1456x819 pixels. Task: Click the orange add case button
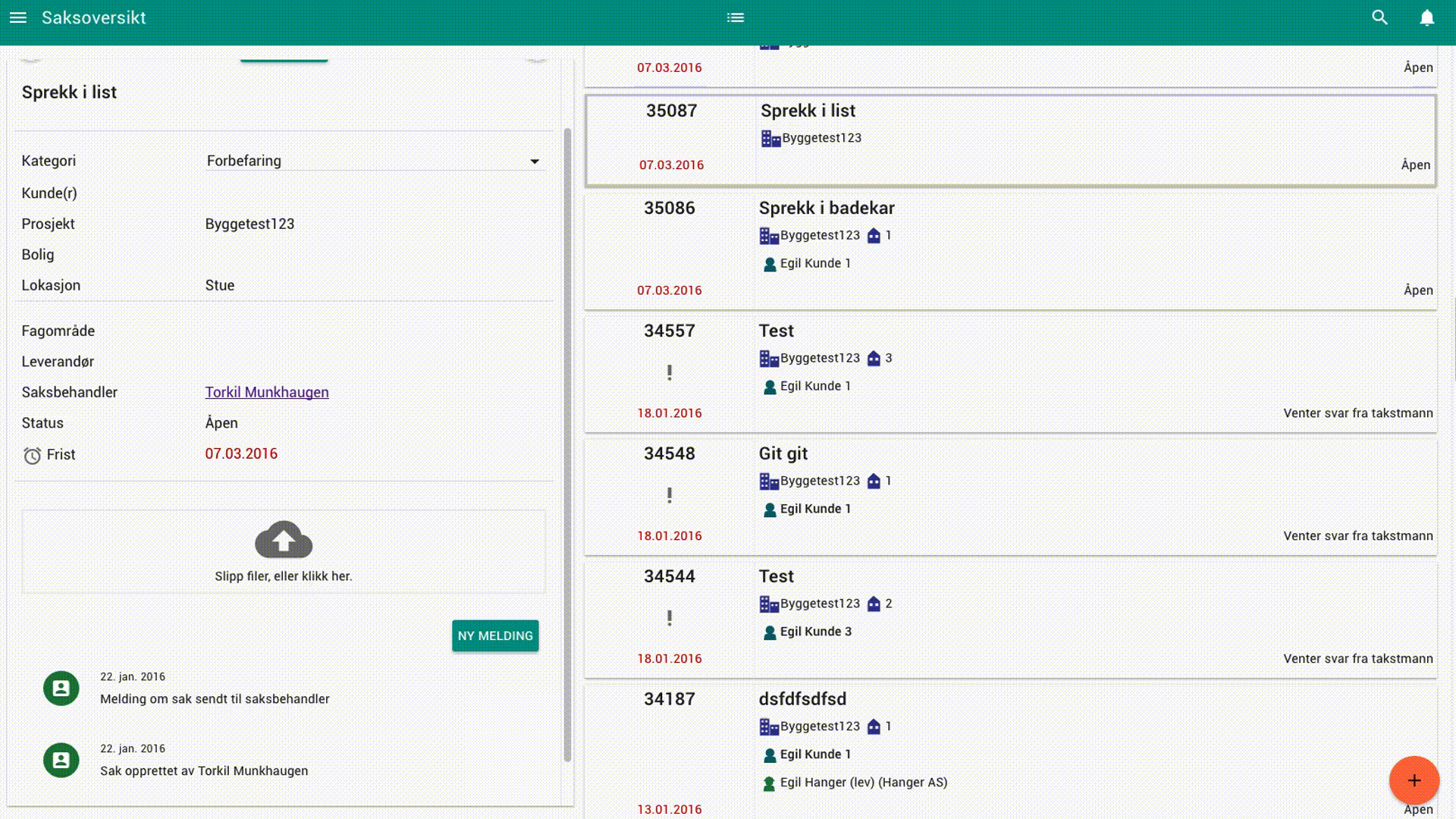1414,780
